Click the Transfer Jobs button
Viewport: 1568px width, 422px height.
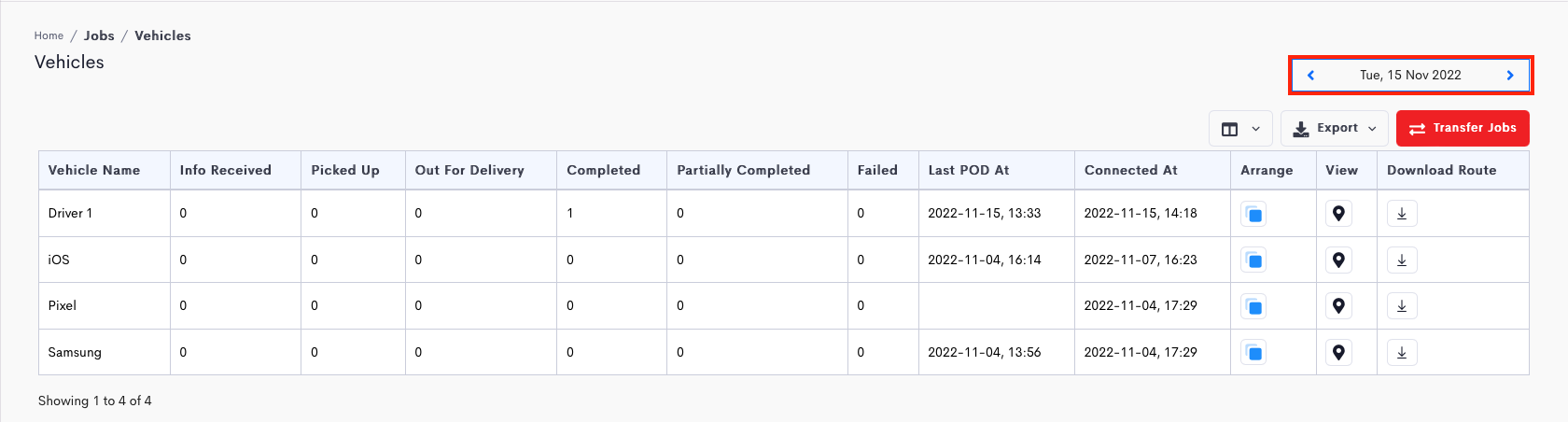point(1462,129)
